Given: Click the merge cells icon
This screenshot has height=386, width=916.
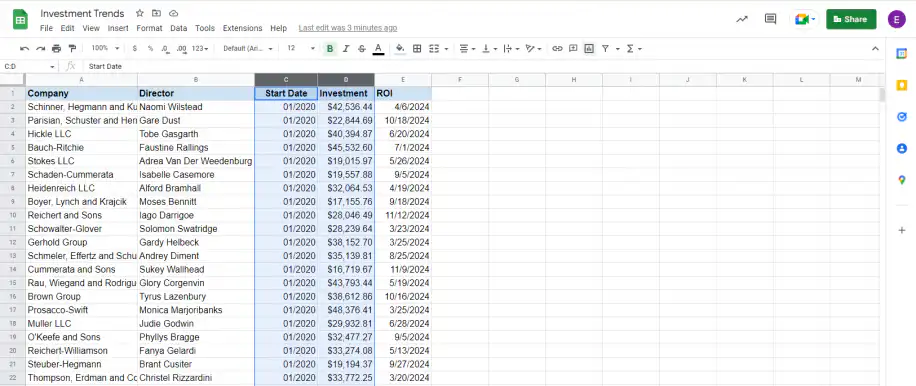Looking at the screenshot, I should pos(434,48).
